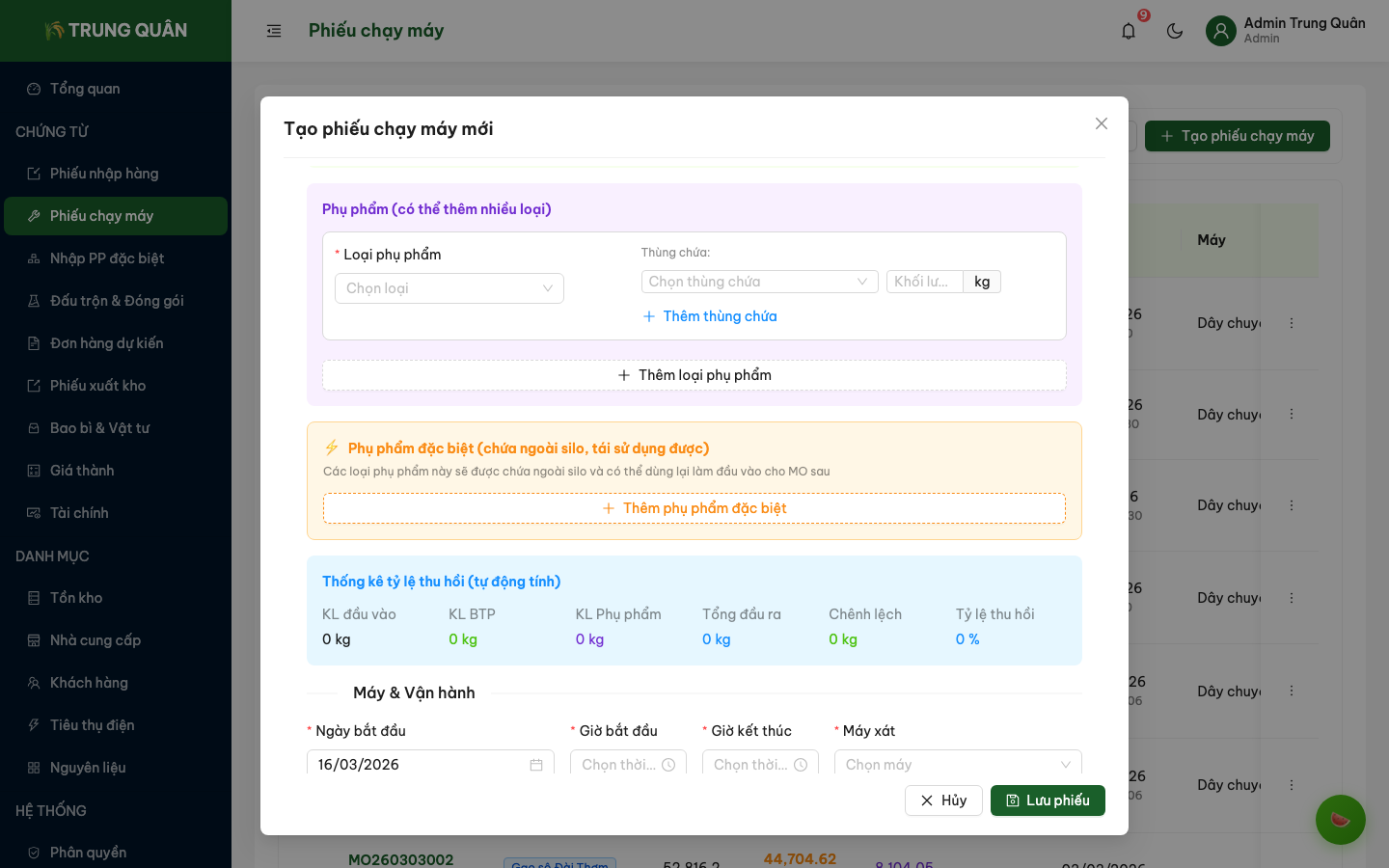Add special by-product with Thêm phụ phẩm đặc biệt

pos(694,508)
